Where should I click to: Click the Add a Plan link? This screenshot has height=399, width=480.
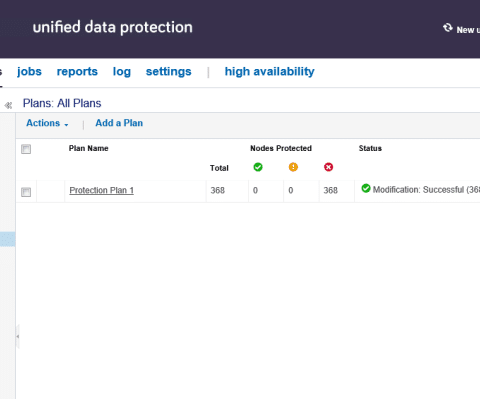[x=119, y=123]
